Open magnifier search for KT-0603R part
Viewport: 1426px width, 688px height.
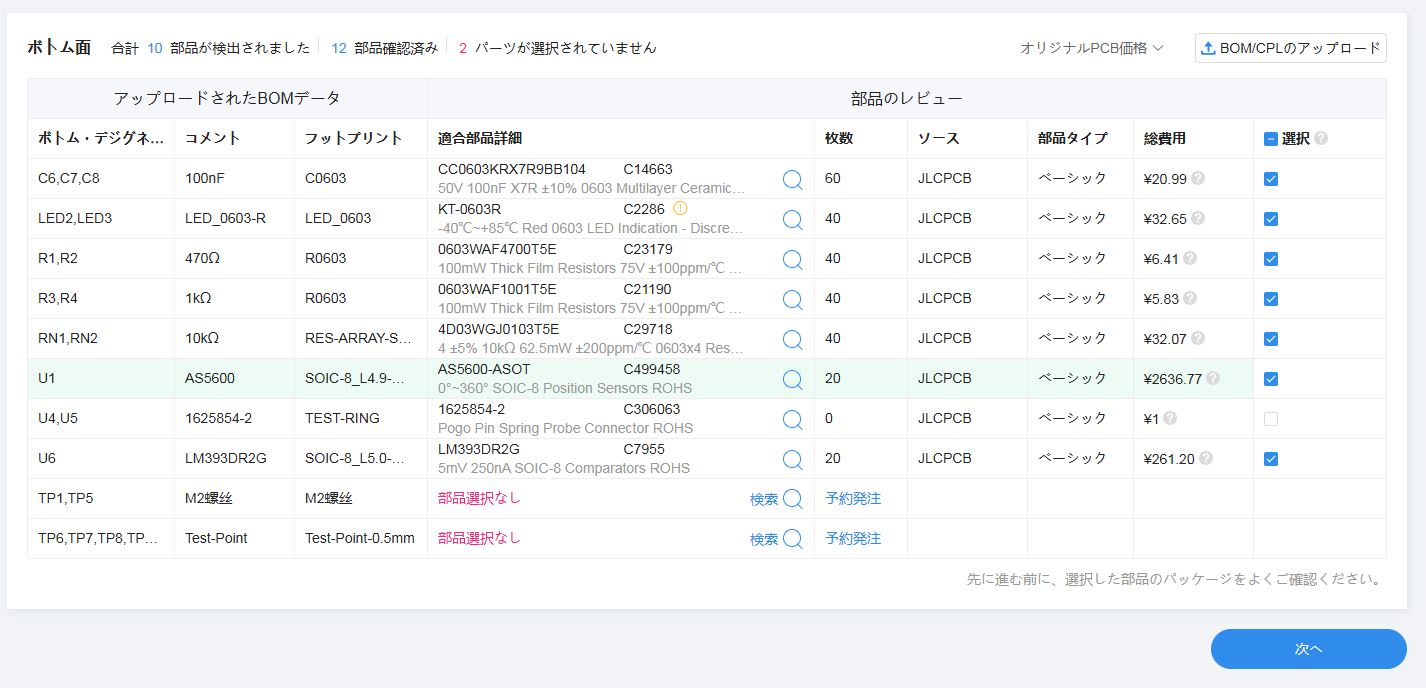pyautogui.click(x=792, y=219)
